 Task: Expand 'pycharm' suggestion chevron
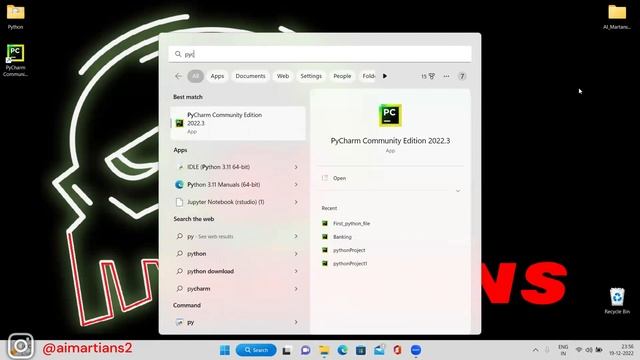tap(296, 289)
